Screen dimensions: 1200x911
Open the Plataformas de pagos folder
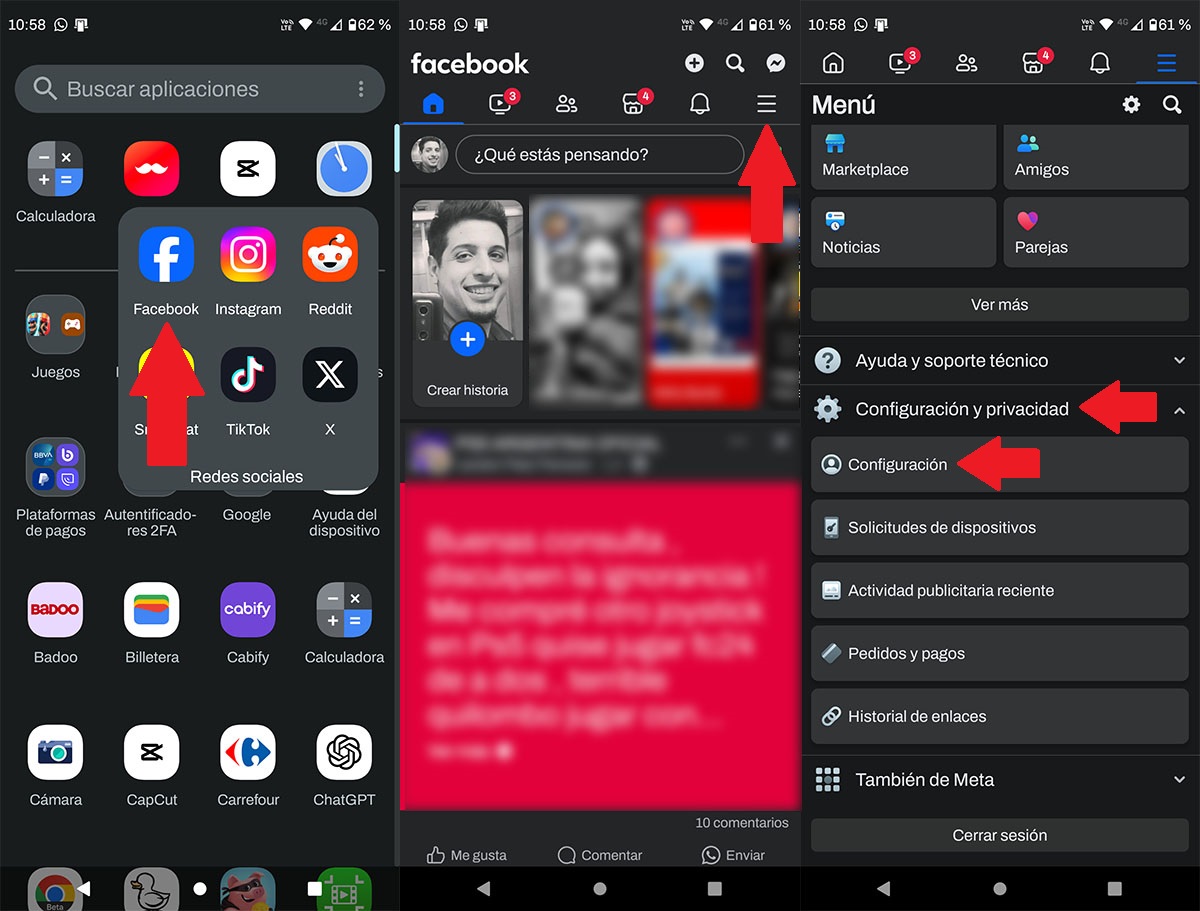tap(55, 467)
